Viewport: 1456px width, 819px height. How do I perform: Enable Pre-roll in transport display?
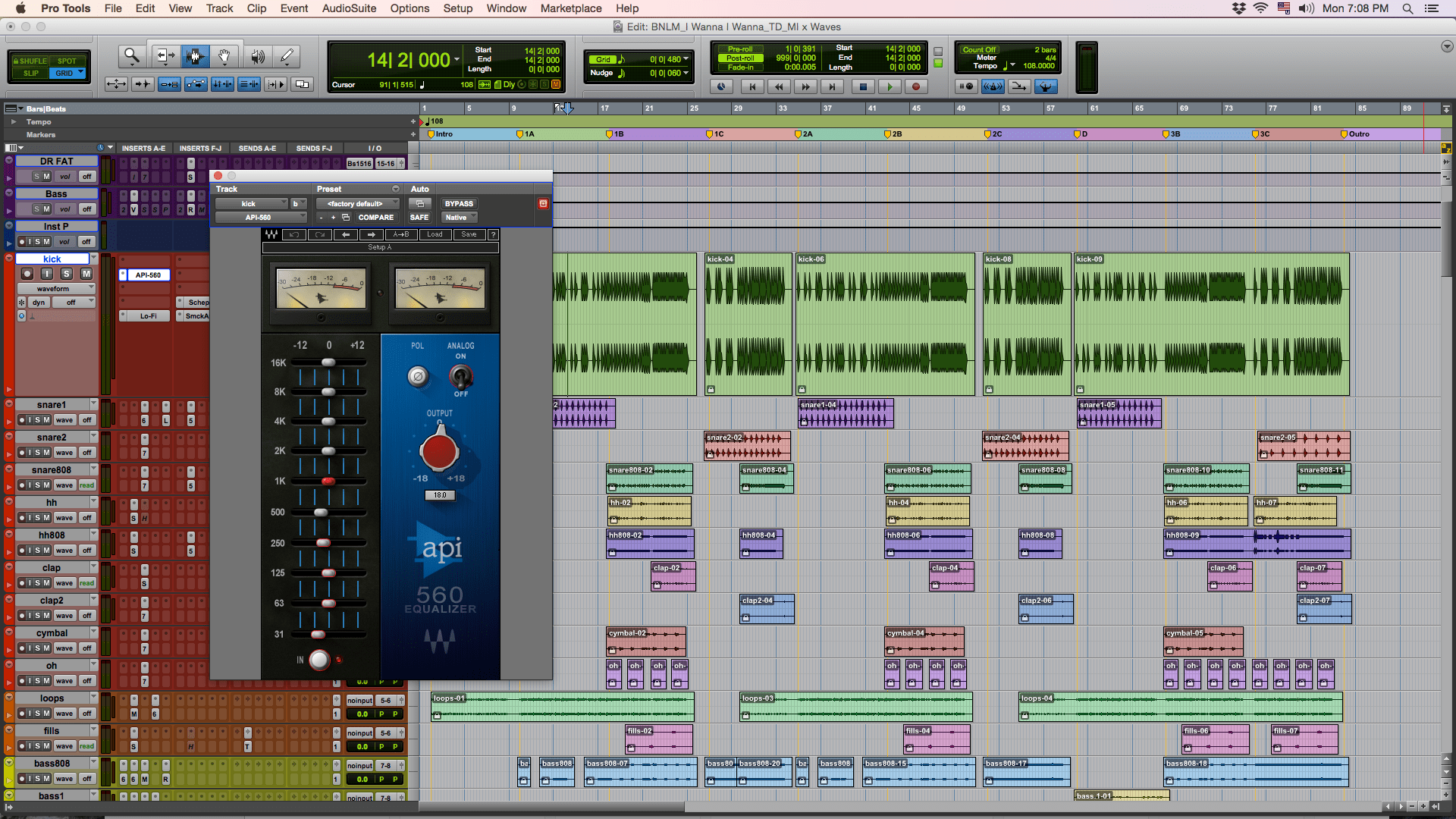coord(740,49)
